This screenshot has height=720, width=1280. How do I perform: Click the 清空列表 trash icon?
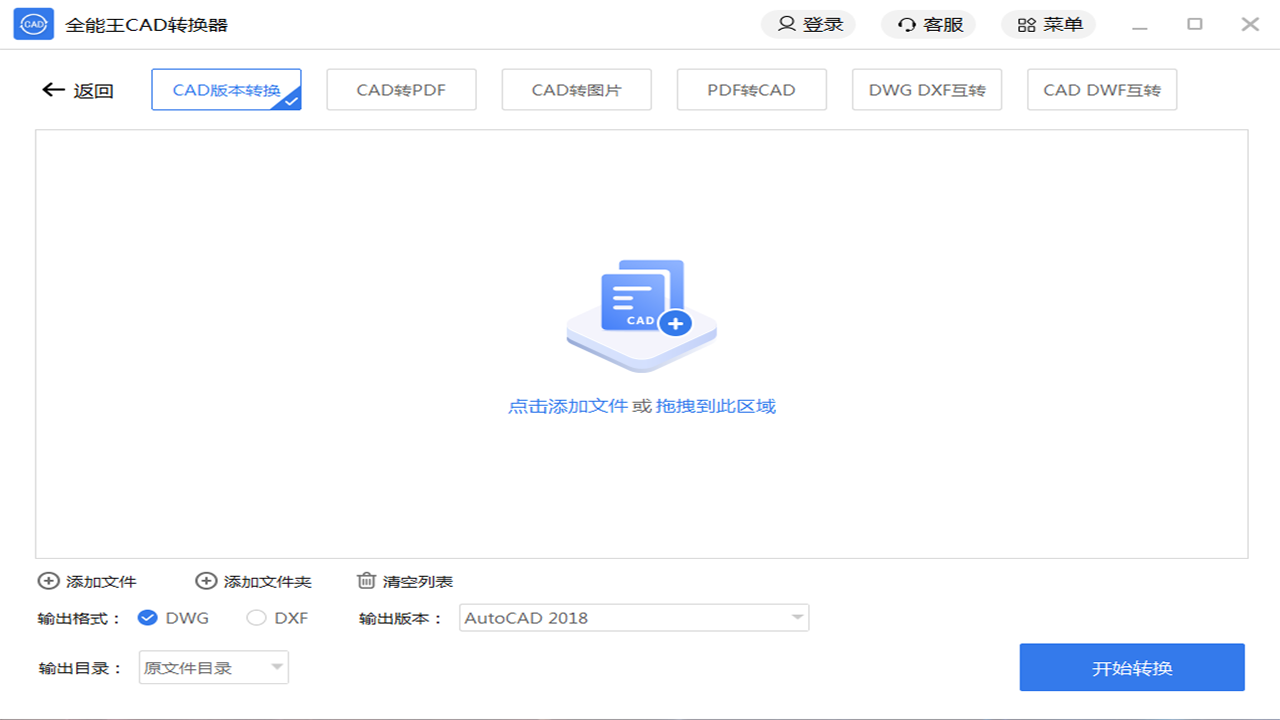coord(367,580)
